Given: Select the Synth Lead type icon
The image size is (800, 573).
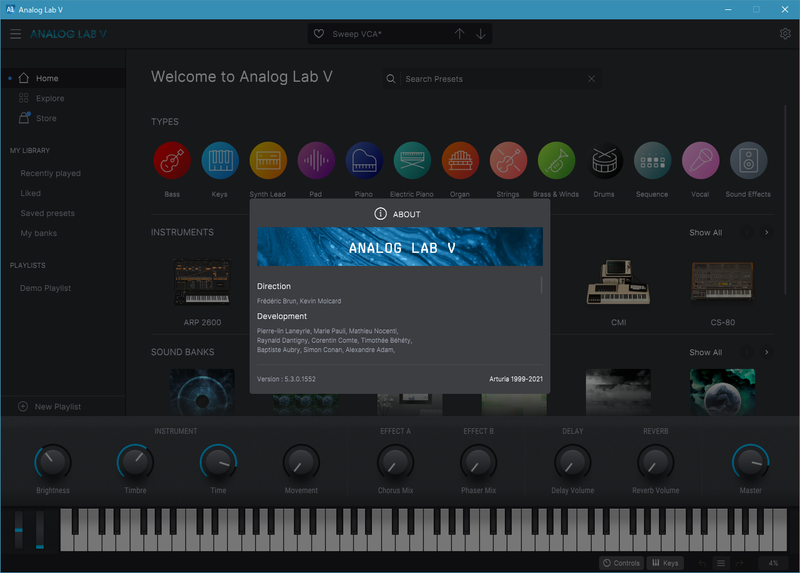Looking at the screenshot, I should tap(268, 160).
